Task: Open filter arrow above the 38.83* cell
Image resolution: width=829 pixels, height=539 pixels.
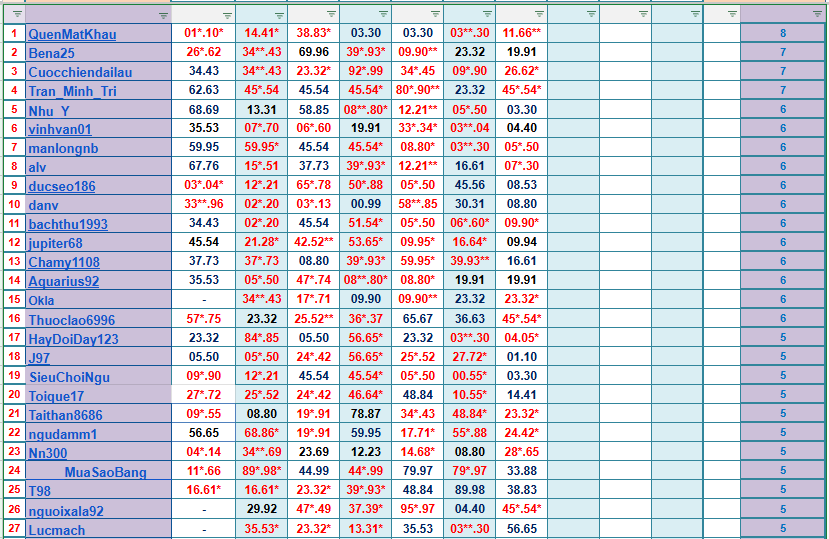Action: [x=331, y=15]
